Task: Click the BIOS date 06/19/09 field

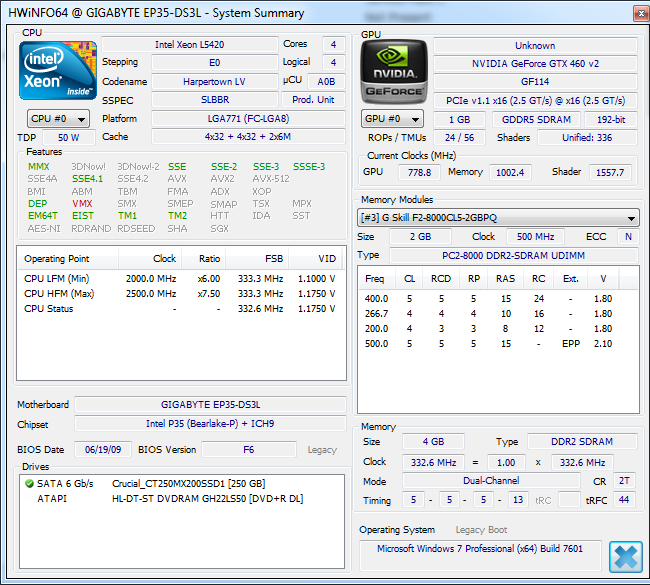Action: pyautogui.click(x=103, y=449)
